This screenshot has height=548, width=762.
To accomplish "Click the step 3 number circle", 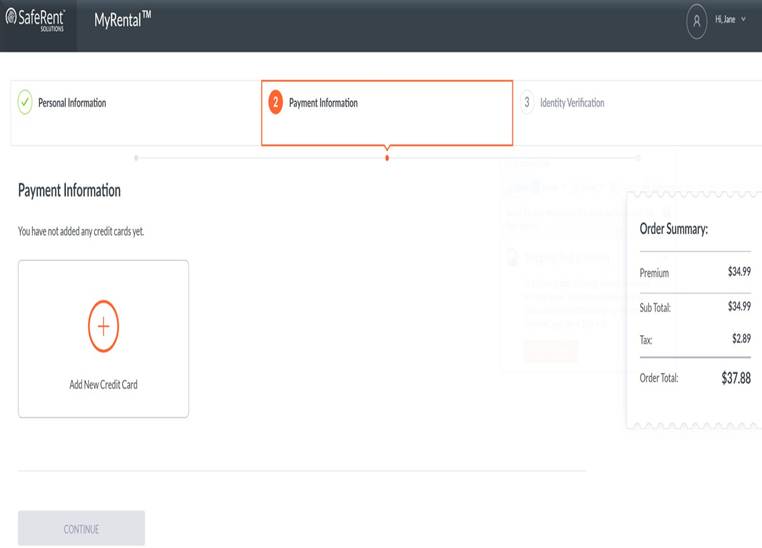I will 527,103.
